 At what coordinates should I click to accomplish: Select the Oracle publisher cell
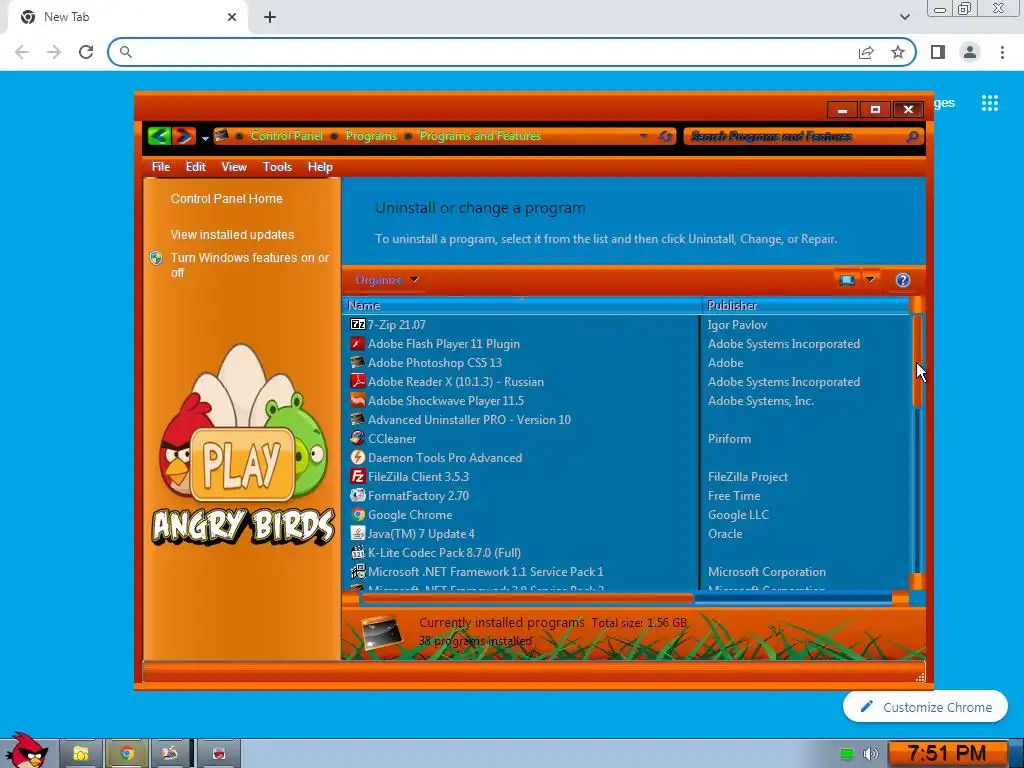(725, 534)
